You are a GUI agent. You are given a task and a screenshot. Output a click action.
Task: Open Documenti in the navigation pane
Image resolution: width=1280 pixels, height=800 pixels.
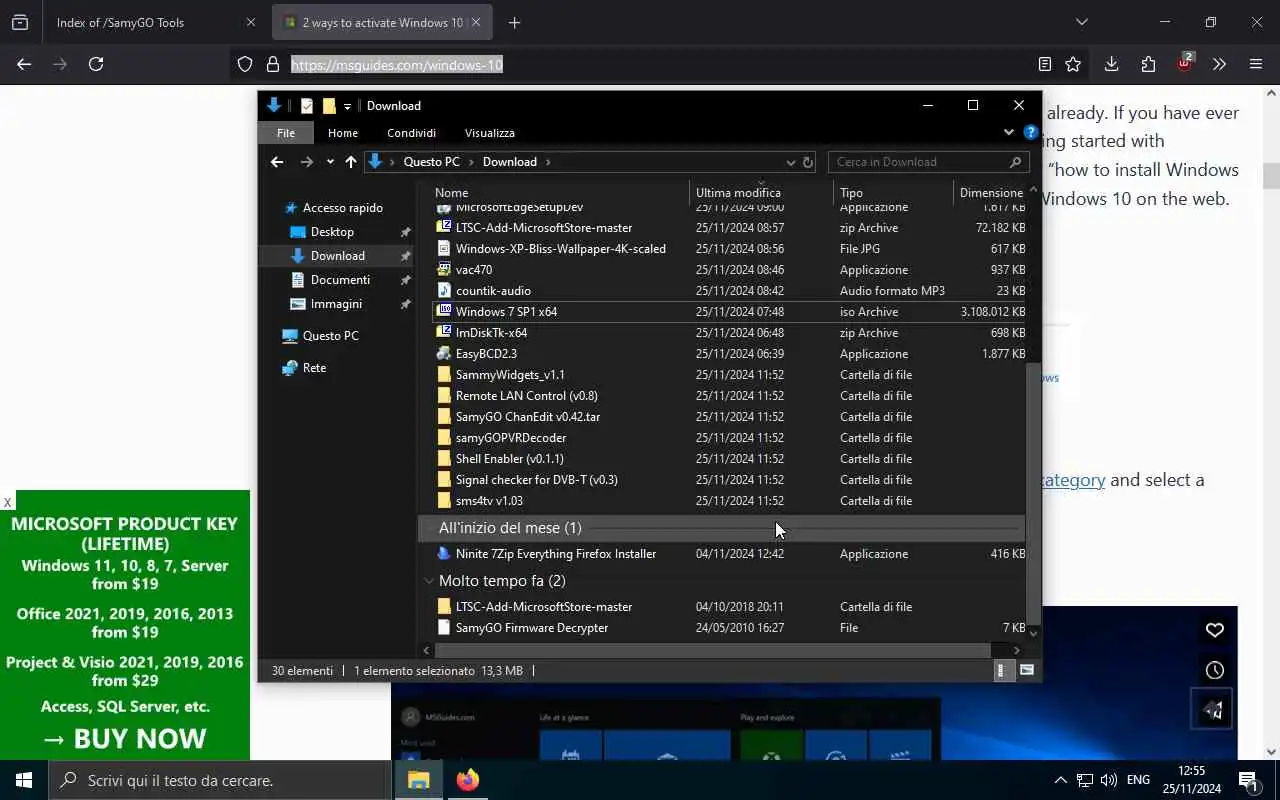340,280
